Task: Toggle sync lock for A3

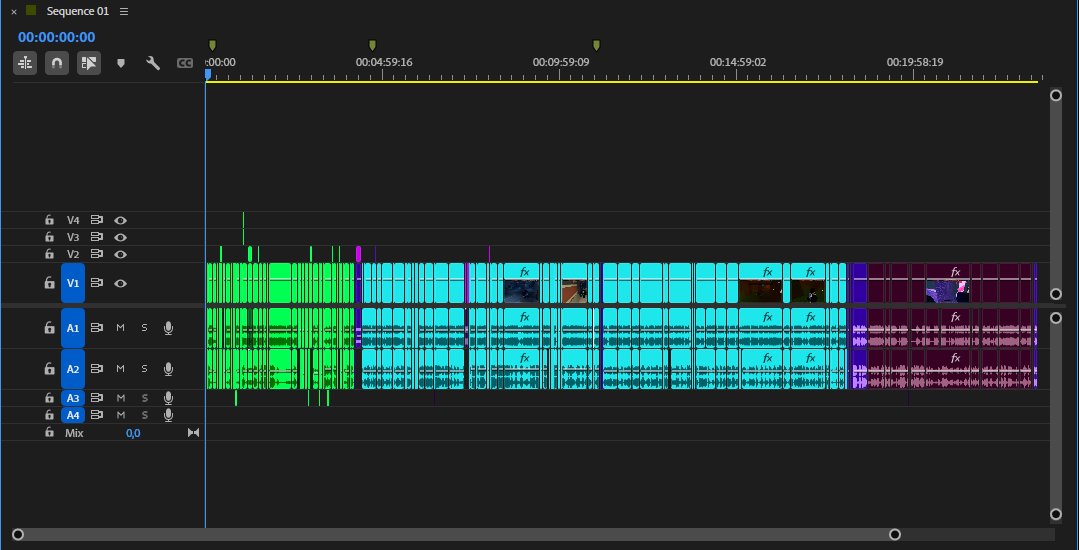Action: (x=96, y=398)
